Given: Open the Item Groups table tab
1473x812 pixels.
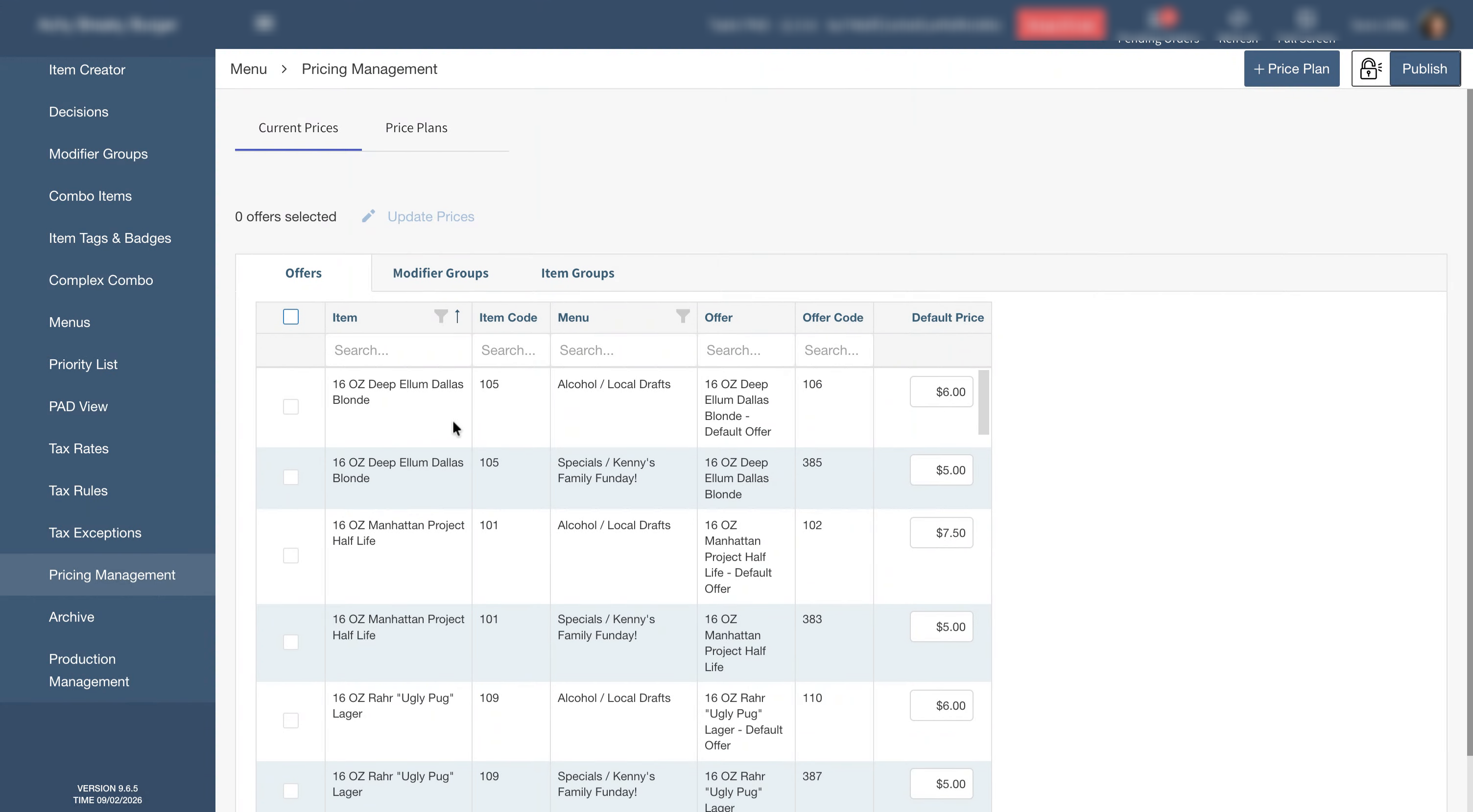Looking at the screenshot, I should 577,273.
